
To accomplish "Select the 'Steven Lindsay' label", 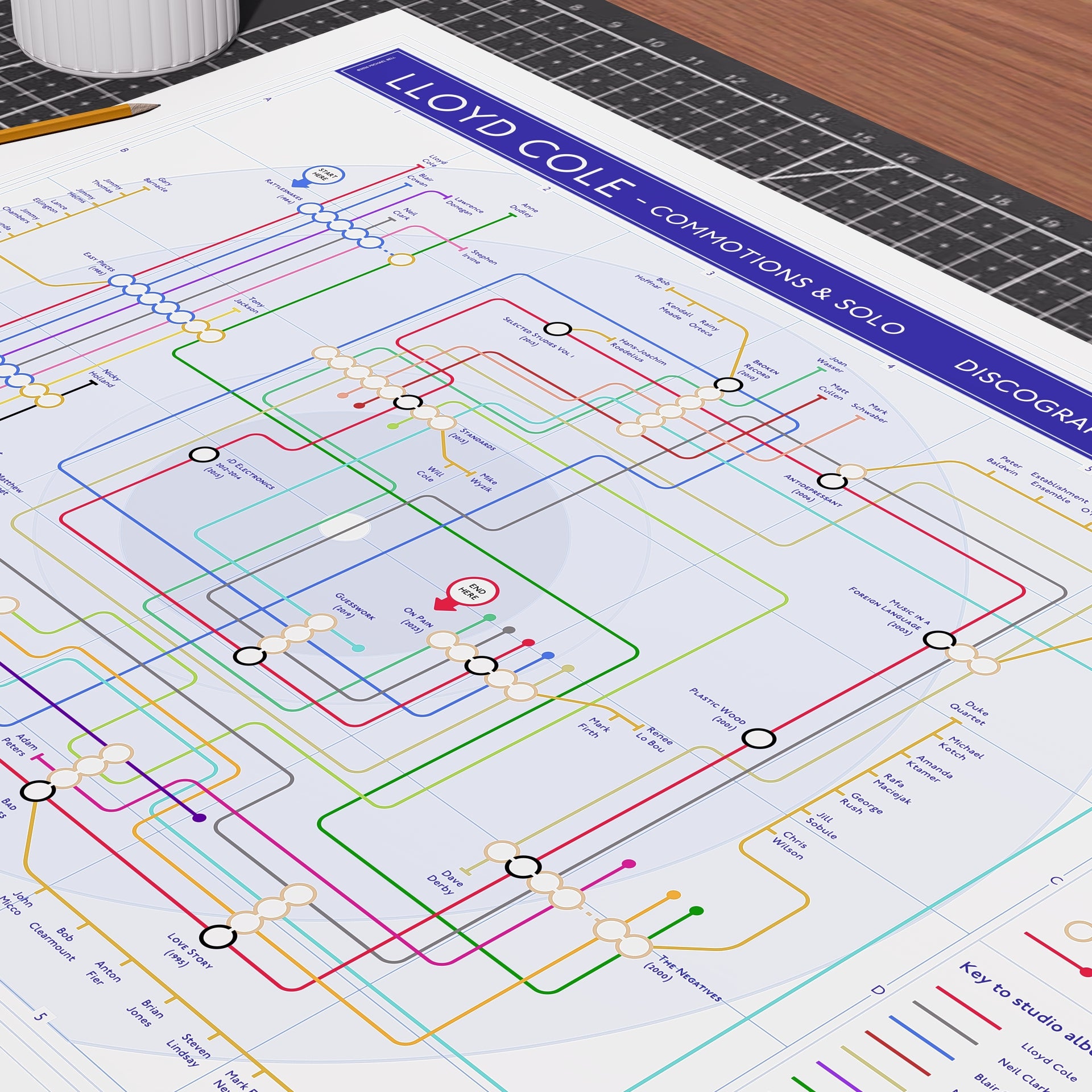I will (x=188, y=1050).
